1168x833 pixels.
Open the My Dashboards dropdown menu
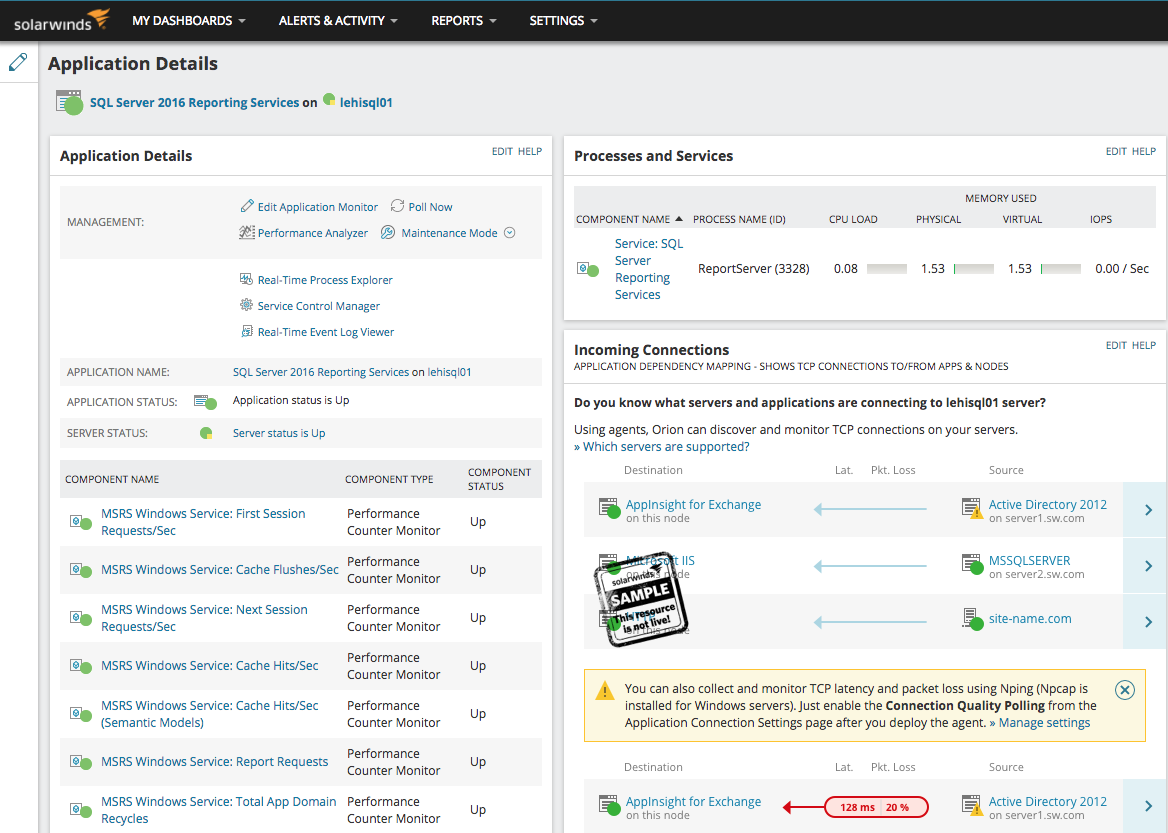point(188,21)
